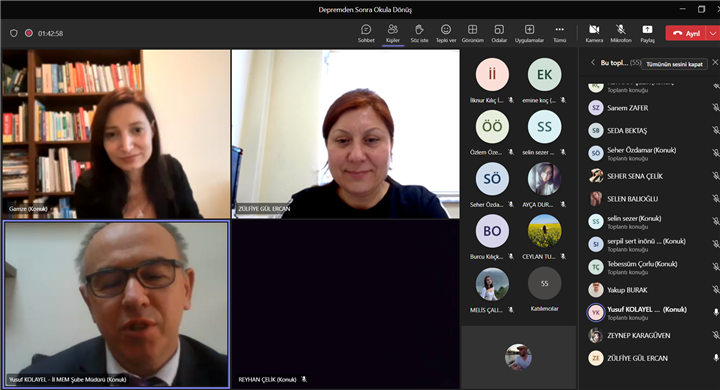Leave meeting with Ayrıl button
Image resolution: width=720 pixels, height=390 pixels.
(x=686, y=33)
